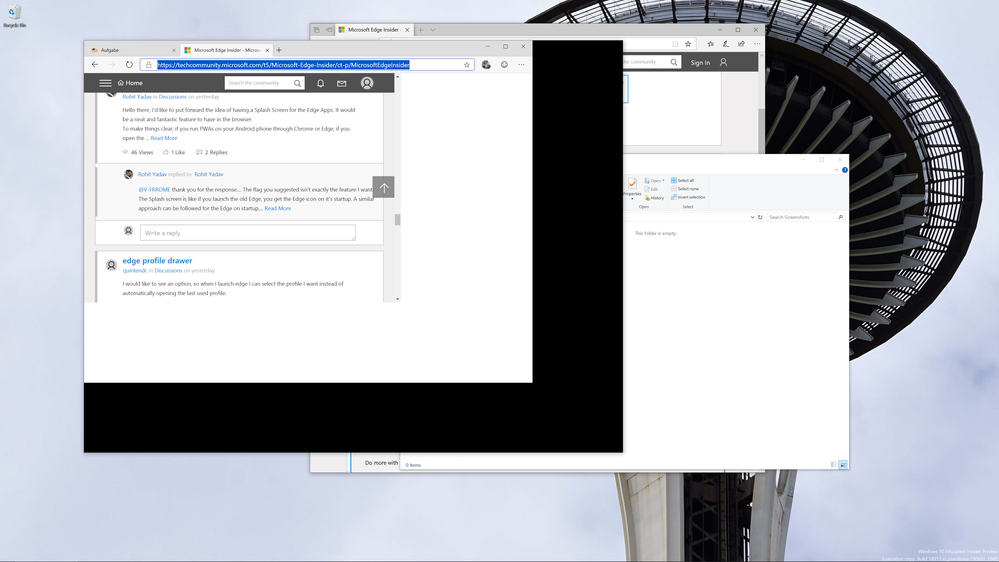Open the user account avatar in community header

(x=367, y=83)
